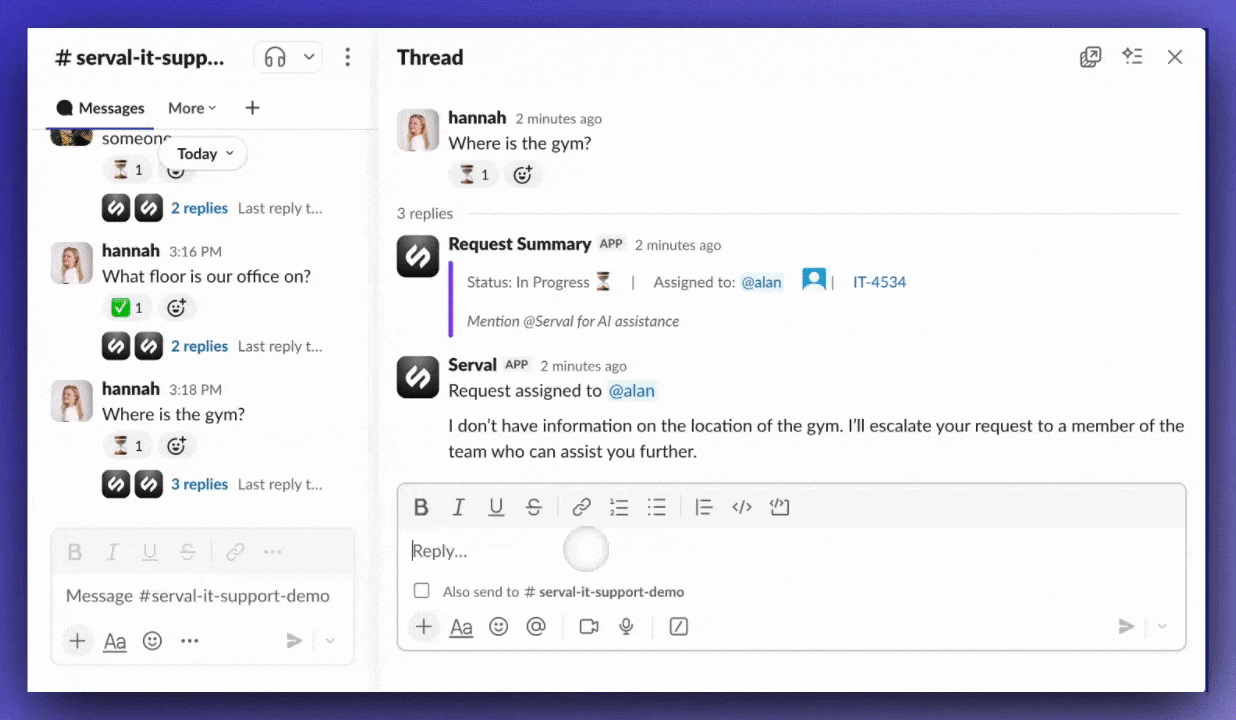Open the send options chevron beside the send arrow
Image resolution: width=1236 pixels, height=720 pixels.
(1160, 626)
